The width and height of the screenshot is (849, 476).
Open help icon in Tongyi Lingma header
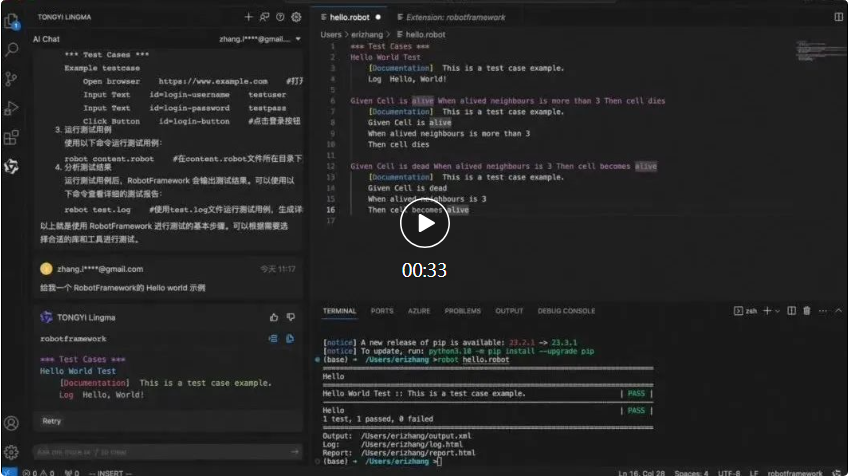[280, 17]
